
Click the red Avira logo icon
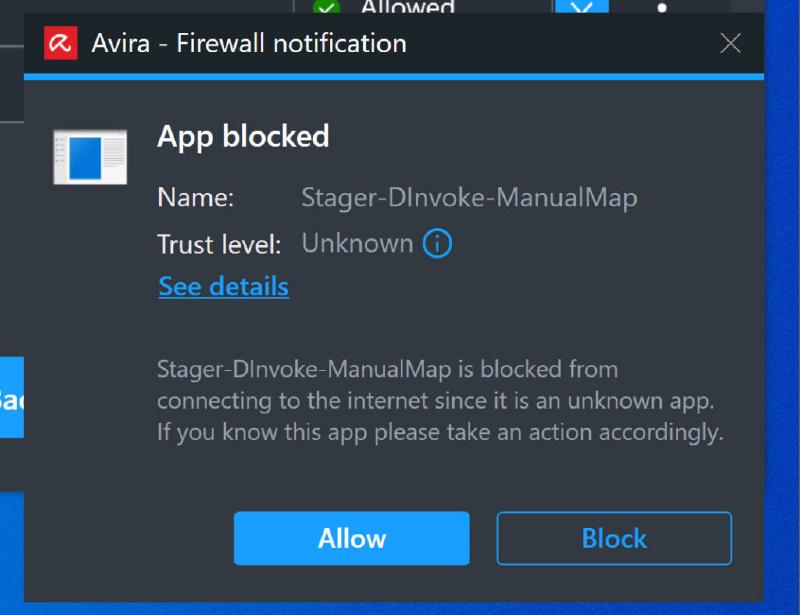tap(61, 43)
